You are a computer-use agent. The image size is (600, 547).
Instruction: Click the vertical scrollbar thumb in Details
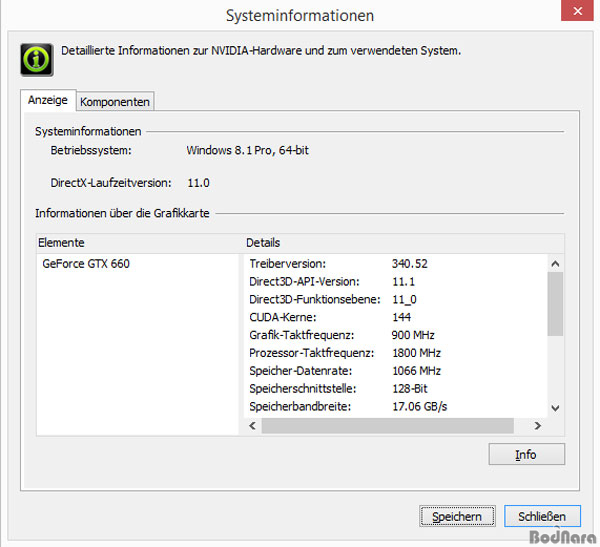coord(555,304)
